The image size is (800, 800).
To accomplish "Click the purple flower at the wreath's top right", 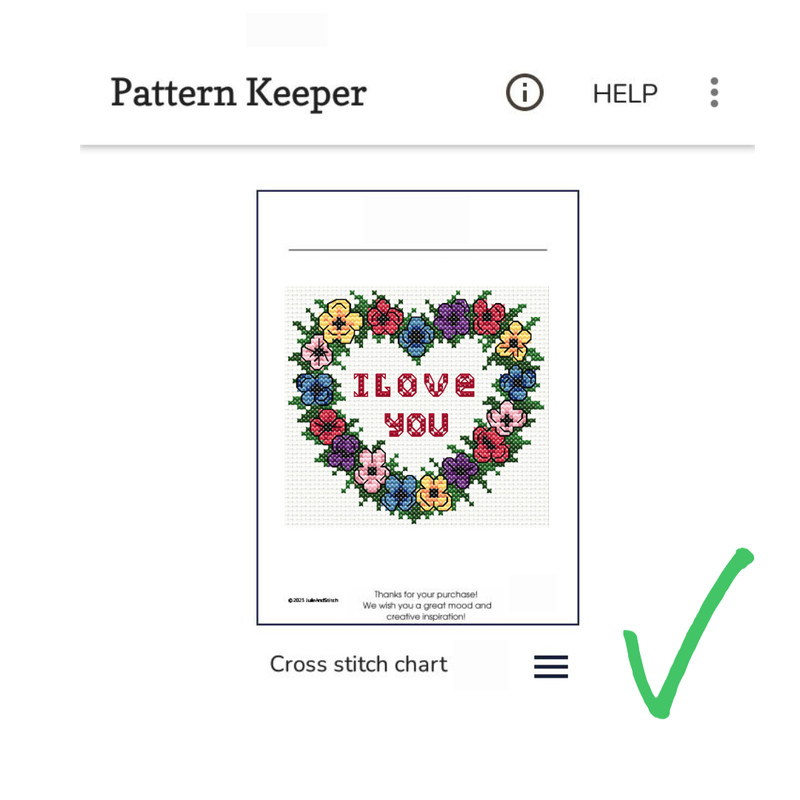I will point(452,319).
